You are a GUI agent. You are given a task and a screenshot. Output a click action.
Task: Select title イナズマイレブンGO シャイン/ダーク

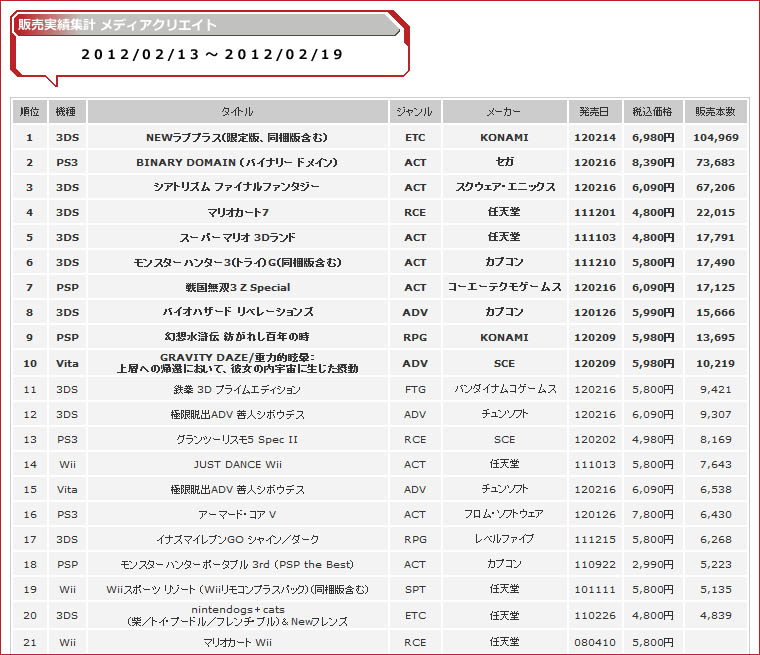238,540
